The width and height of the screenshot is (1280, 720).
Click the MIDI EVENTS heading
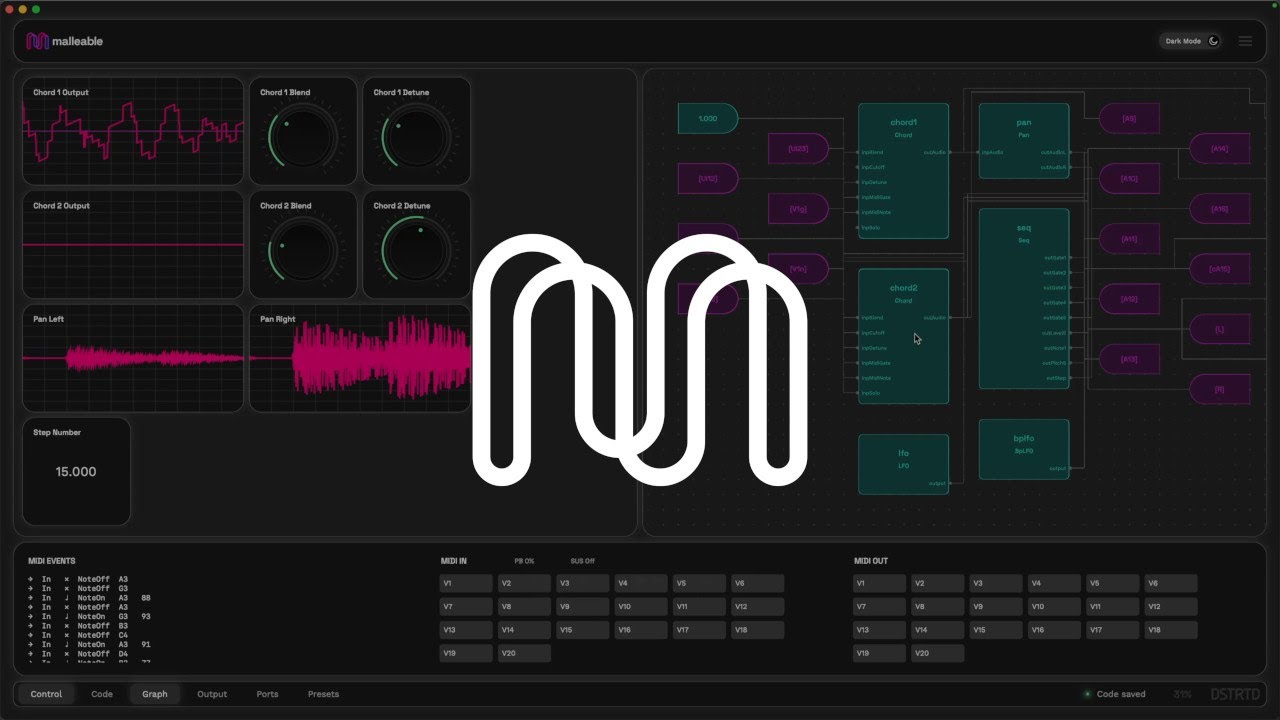52,561
